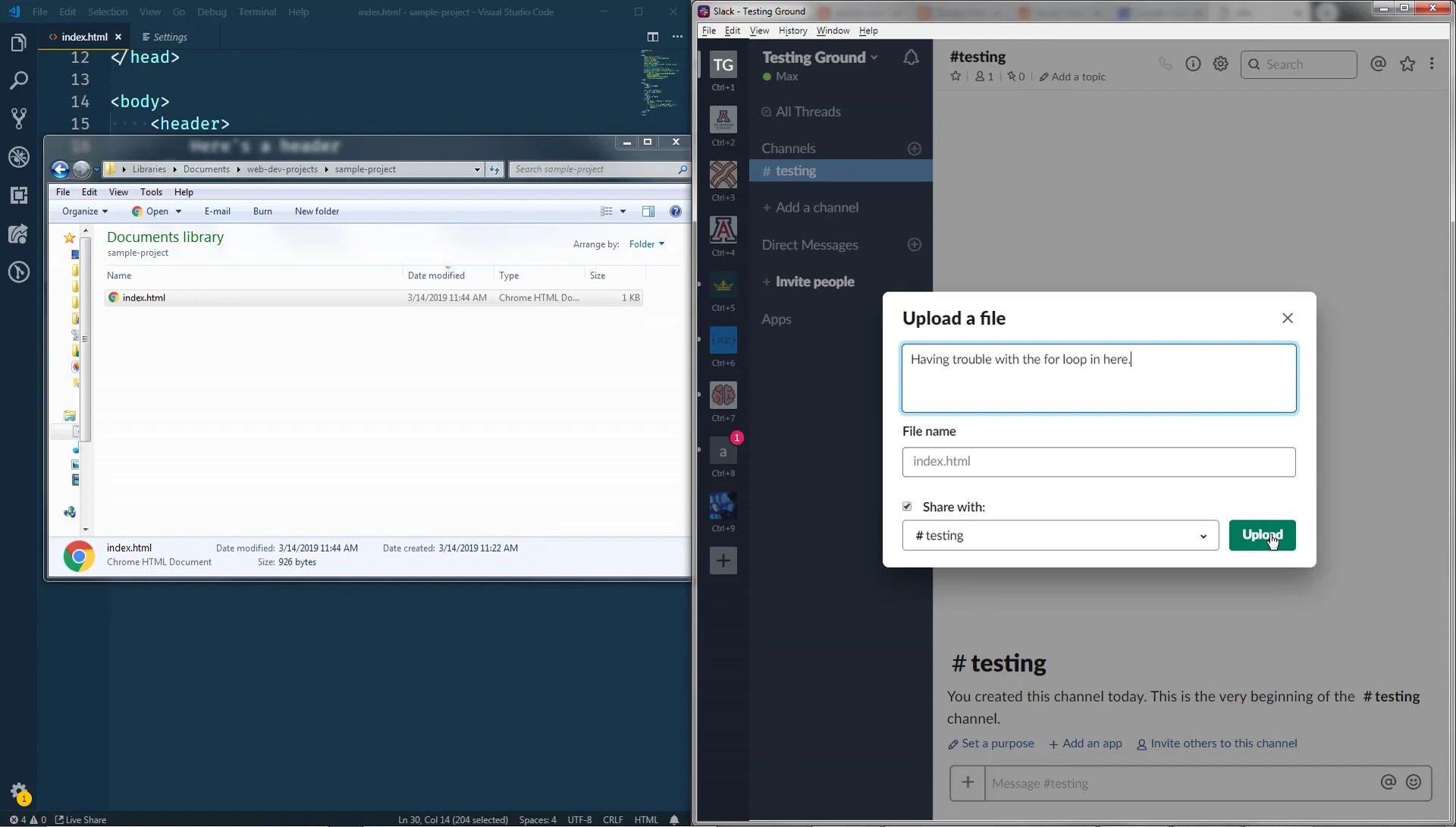Screen dimensions: 1456x827
Task: Click Search sample-project field
Action: click(599, 169)
